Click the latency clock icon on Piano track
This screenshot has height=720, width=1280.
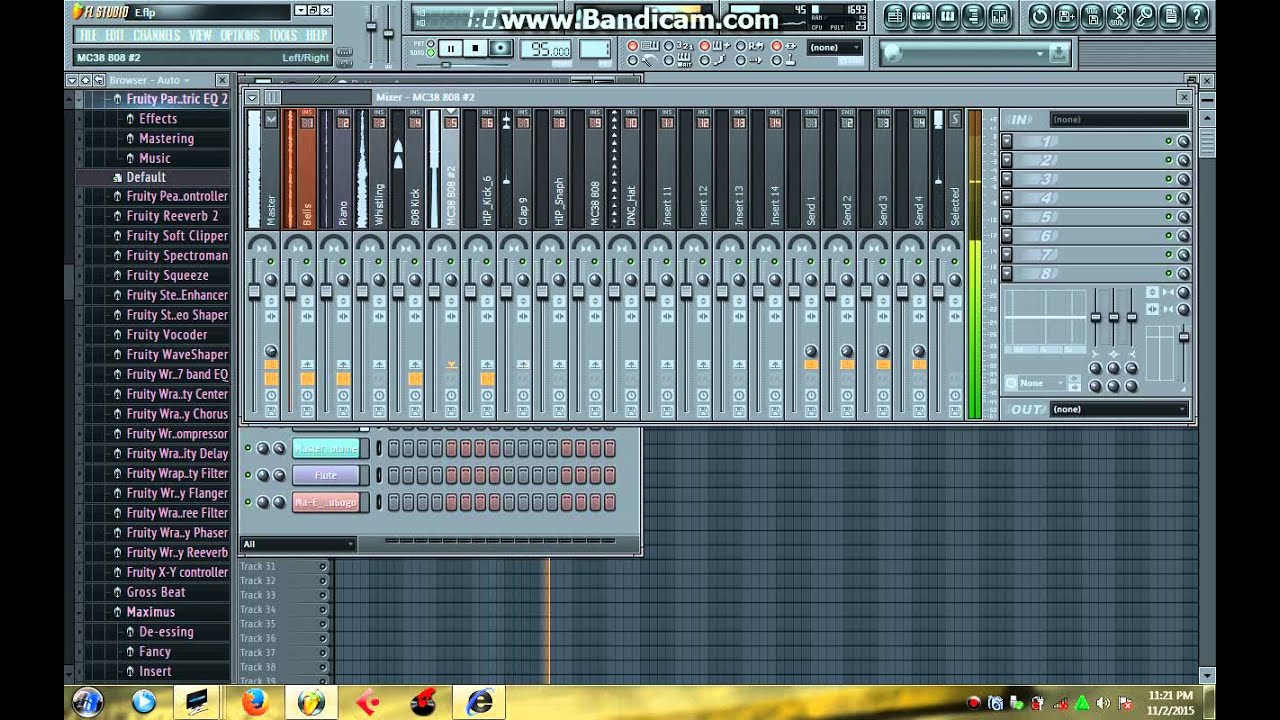(x=343, y=396)
